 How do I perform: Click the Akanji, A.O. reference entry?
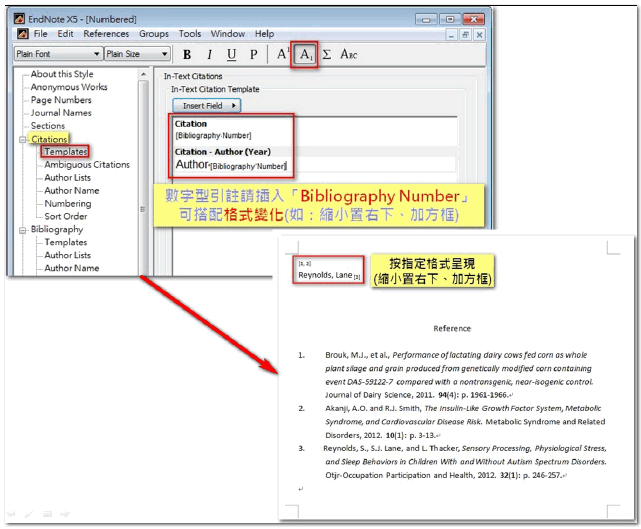(x=465, y=422)
